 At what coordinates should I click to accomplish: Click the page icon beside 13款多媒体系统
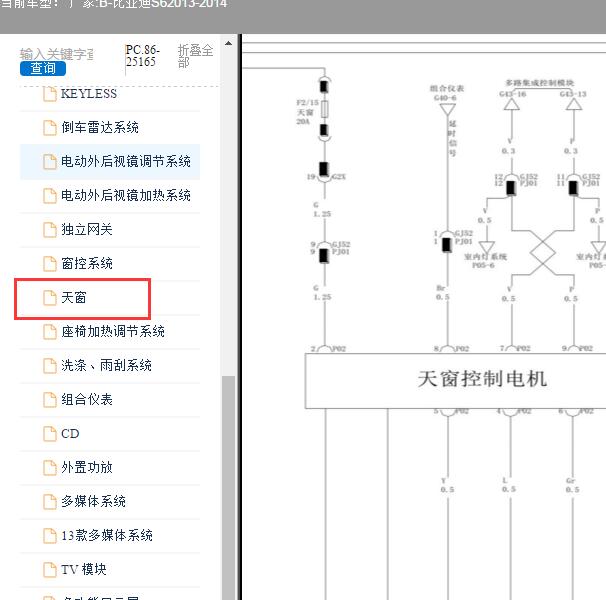[x=49, y=536]
